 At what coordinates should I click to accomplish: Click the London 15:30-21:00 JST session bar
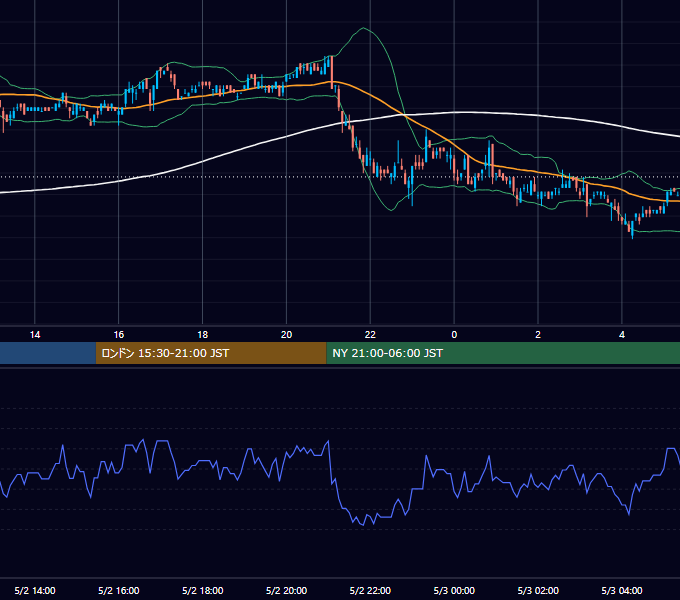(211, 353)
